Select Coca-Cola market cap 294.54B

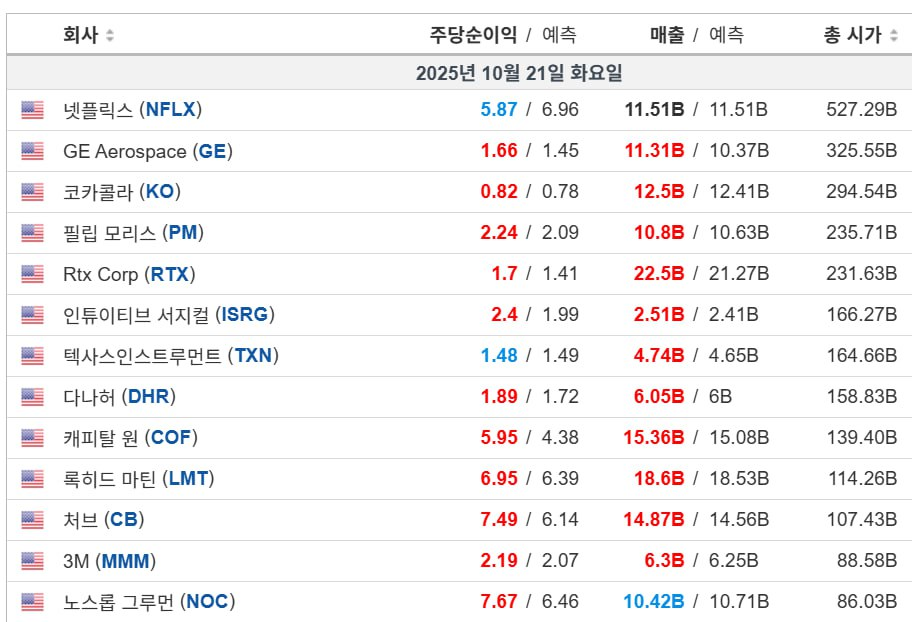click(861, 191)
